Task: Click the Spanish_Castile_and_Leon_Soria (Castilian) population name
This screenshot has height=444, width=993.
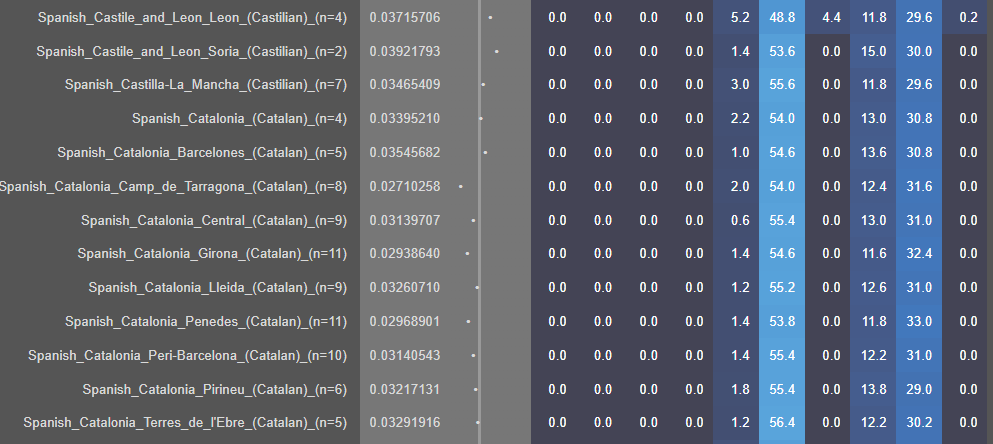Action: coord(191,52)
